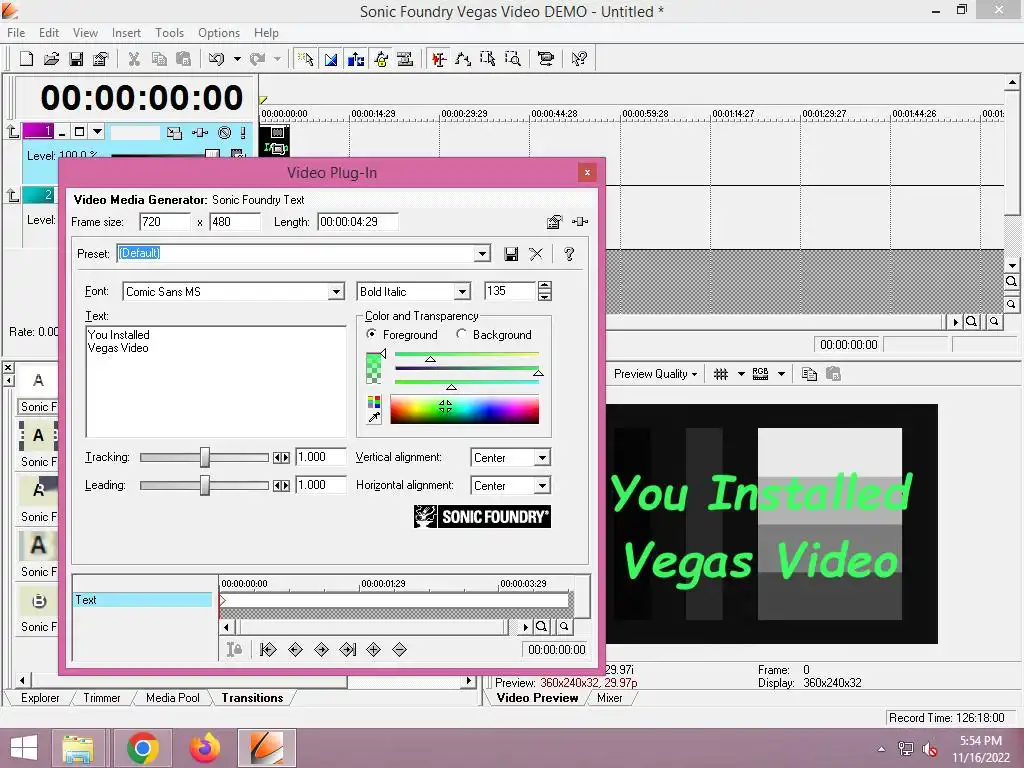The image size is (1024, 768).
Task: Open project Properties from main toolbar
Action: click(x=101, y=59)
